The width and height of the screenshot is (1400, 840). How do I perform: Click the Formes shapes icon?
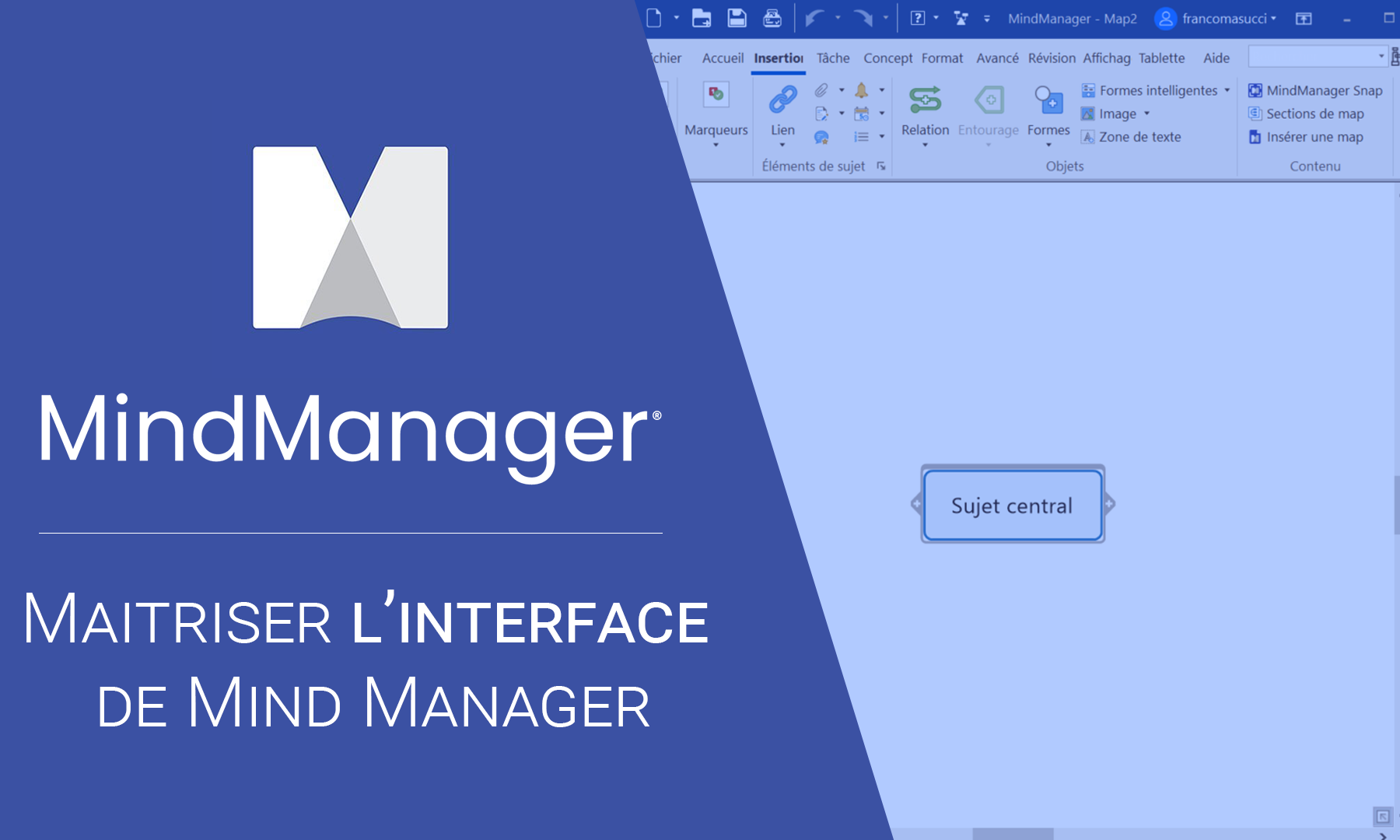1048,100
